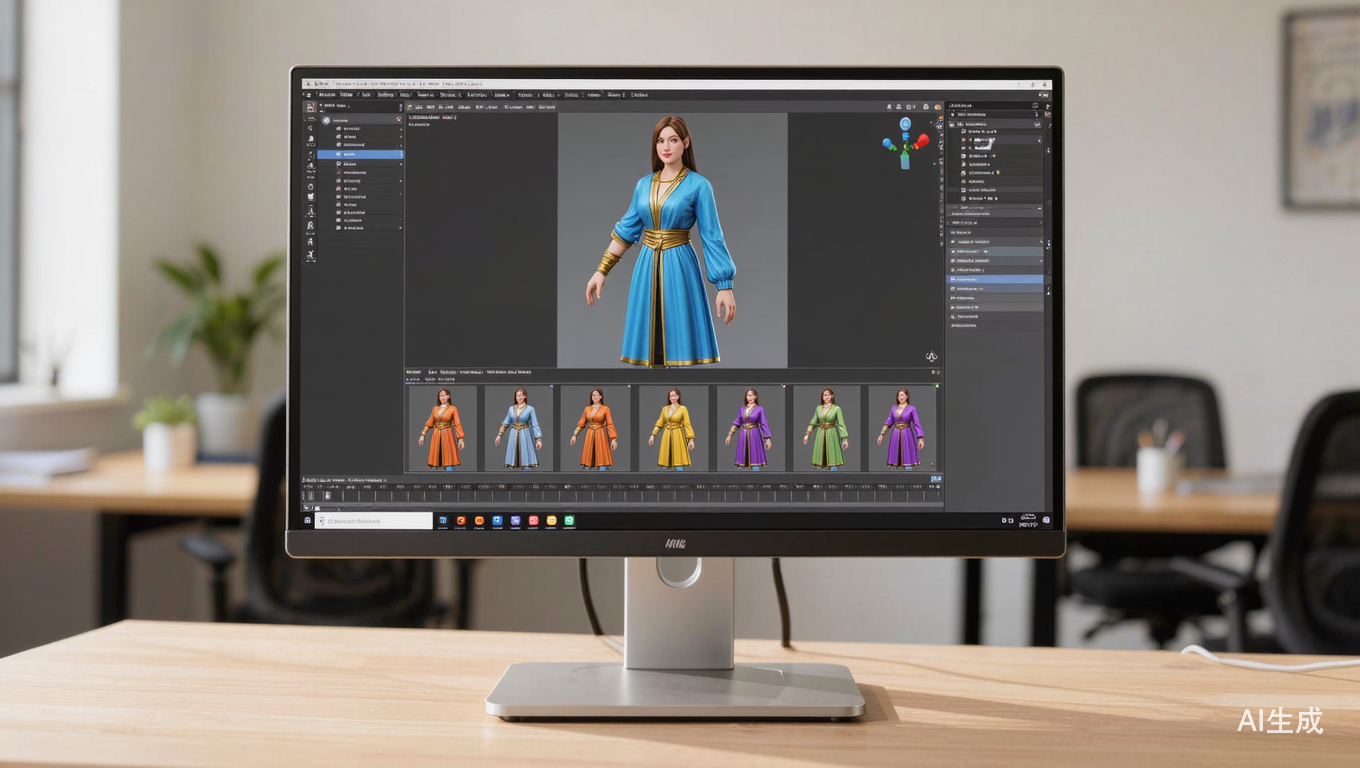Choose the yellow dress variant thumbnail

pos(673,428)
